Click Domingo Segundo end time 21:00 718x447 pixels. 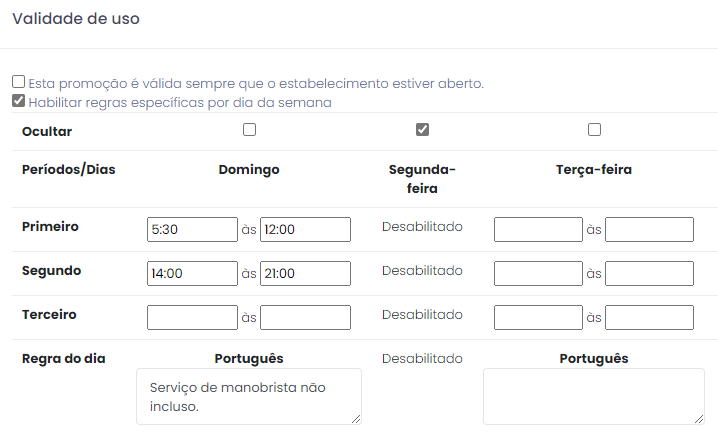pos(305,273)
